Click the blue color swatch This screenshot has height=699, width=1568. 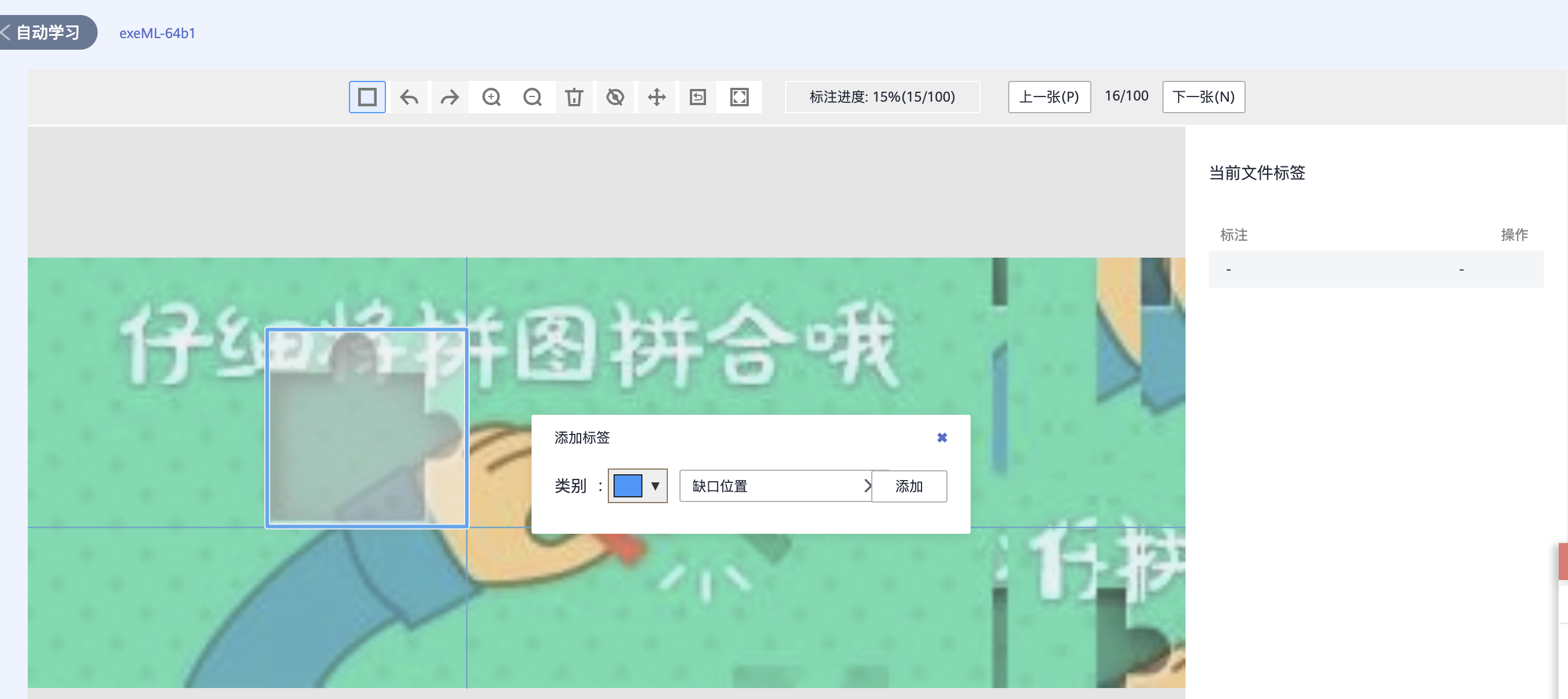(x=627, y=486)
